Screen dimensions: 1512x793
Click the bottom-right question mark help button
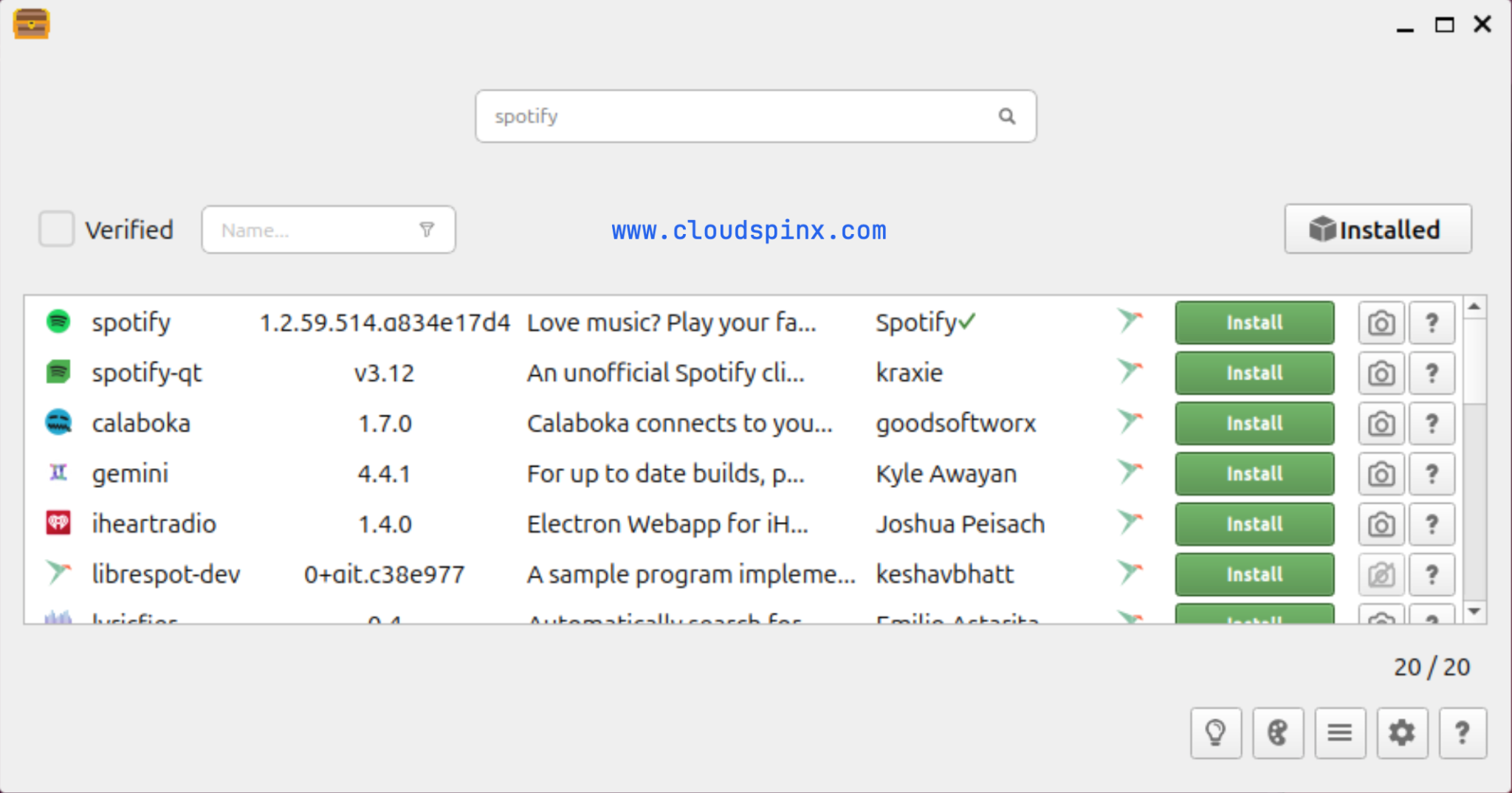tap(1463, 733)
